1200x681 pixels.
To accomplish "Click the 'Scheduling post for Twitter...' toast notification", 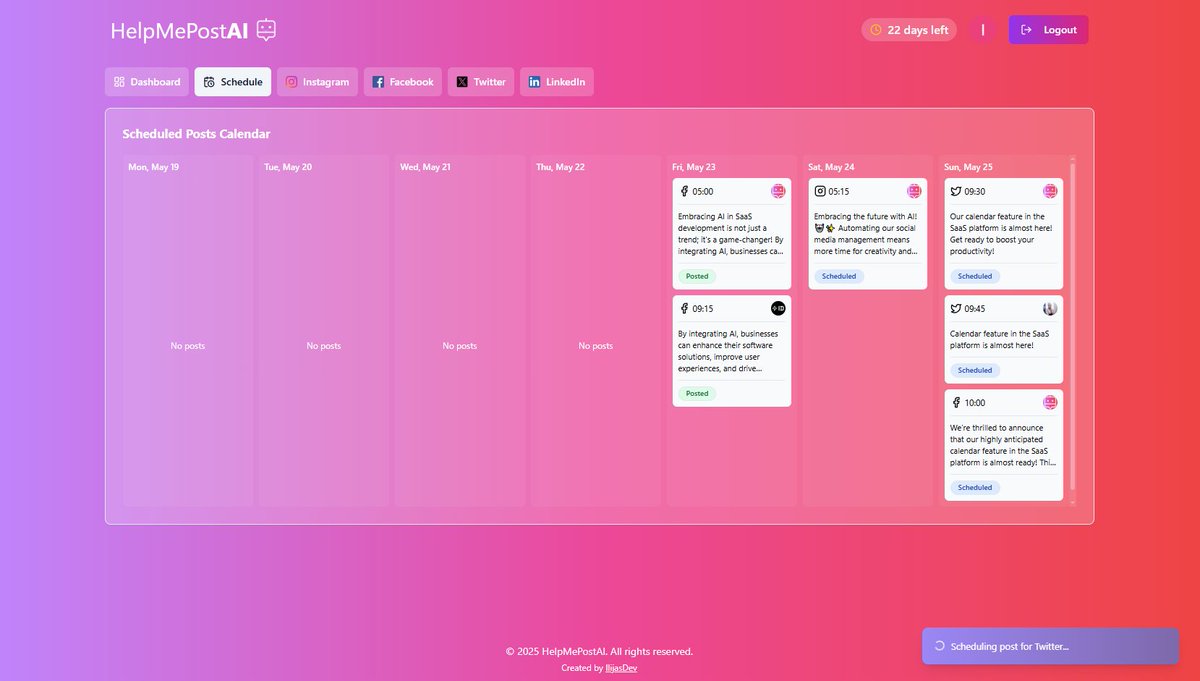I will coord(1051,646).
